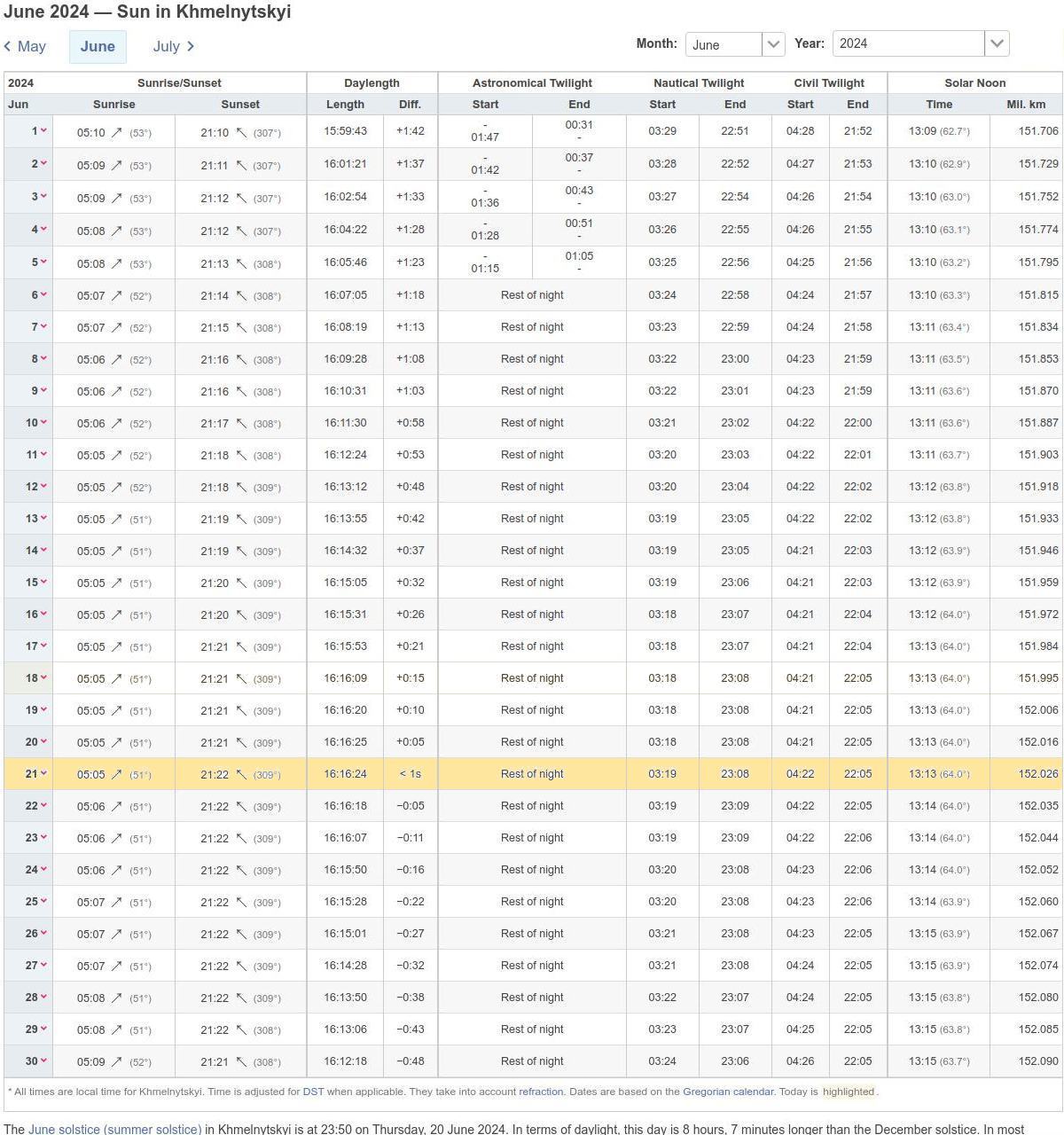Open the DST link in footnote
Viewport: 1064px width, 1135px height.
click(313, 1092)
